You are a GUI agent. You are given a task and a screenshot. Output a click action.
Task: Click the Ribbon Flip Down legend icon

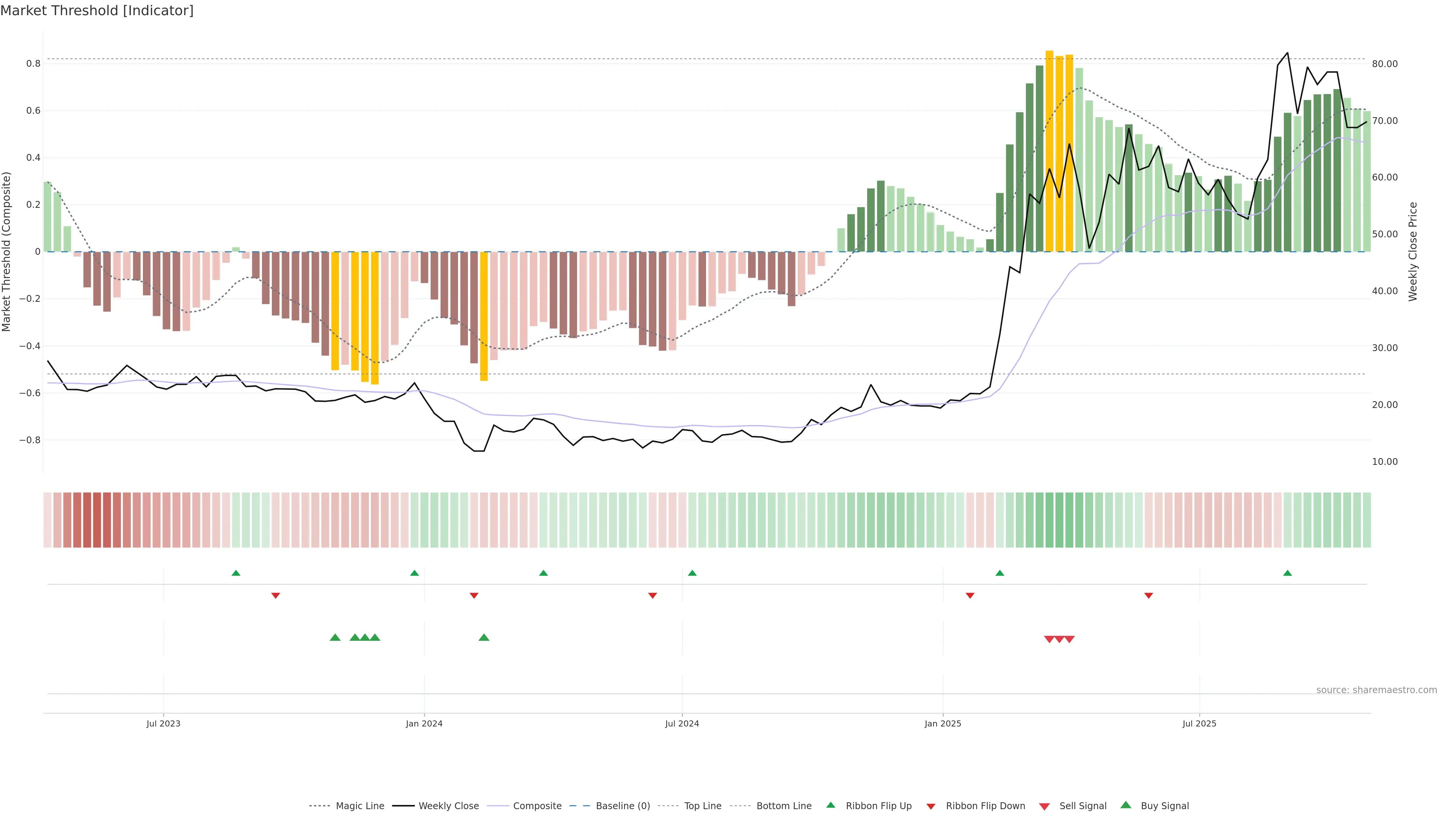pos(931,806)
